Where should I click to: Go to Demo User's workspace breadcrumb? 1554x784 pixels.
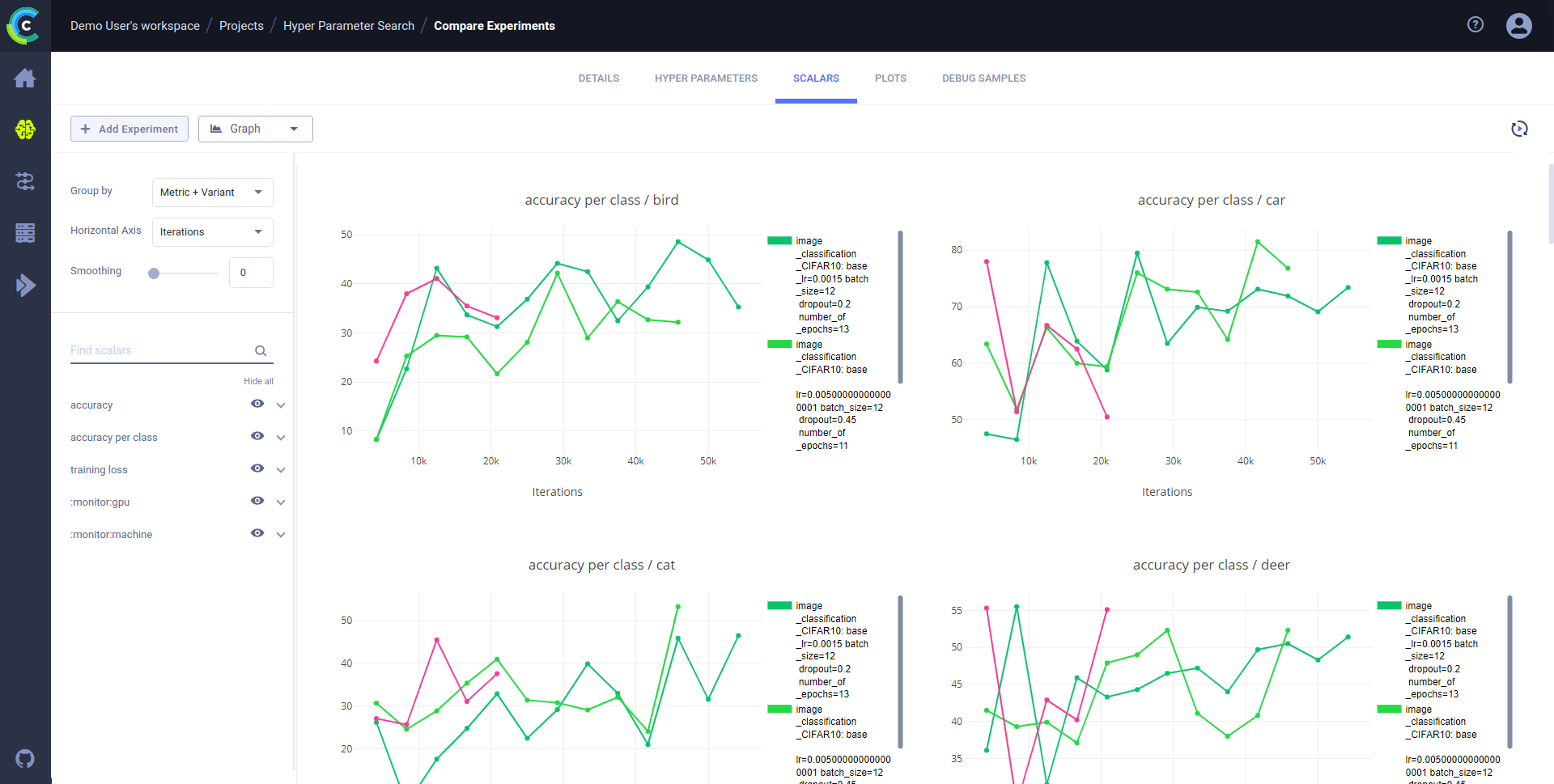click(x=135, y=26)
